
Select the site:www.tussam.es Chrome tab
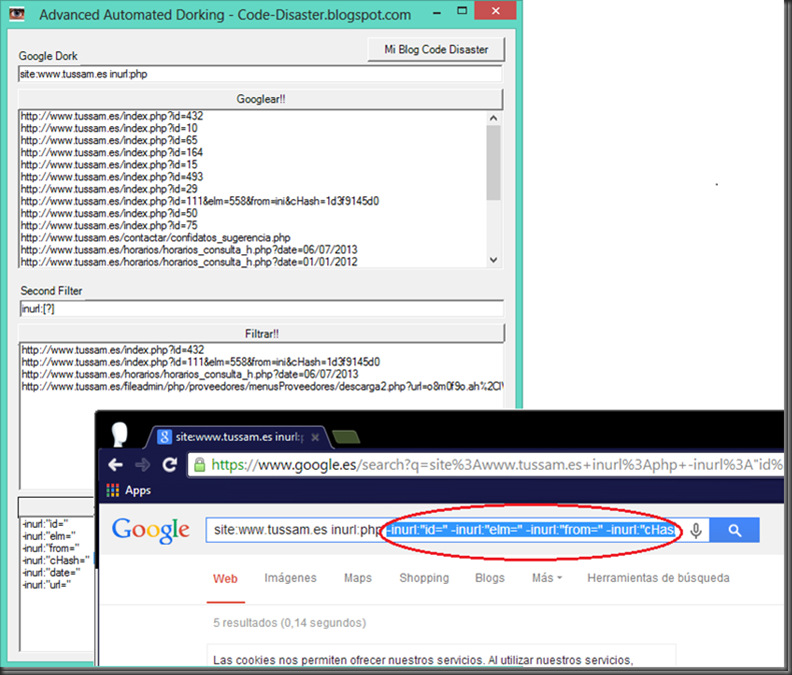(x=239, y=437)
